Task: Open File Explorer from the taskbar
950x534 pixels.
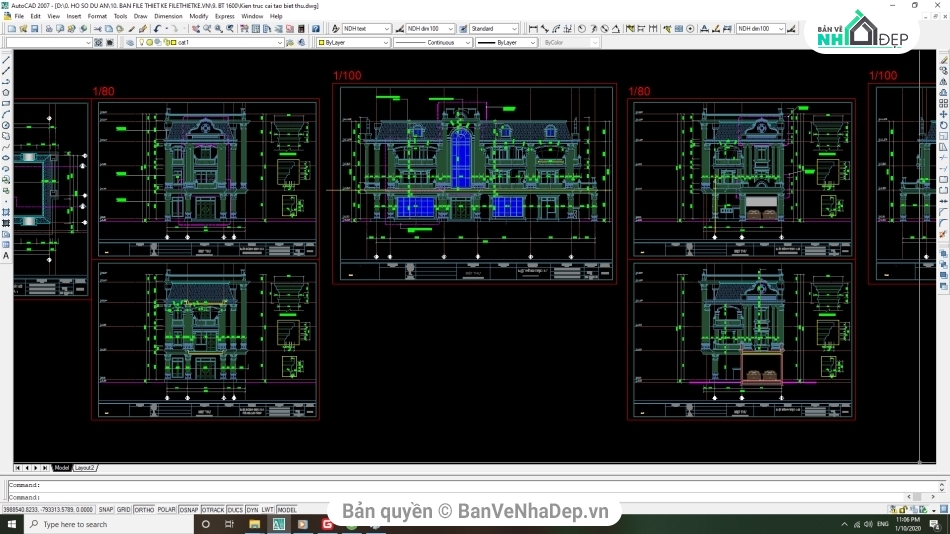Action: pyautogui.click(x=253, y=524)
